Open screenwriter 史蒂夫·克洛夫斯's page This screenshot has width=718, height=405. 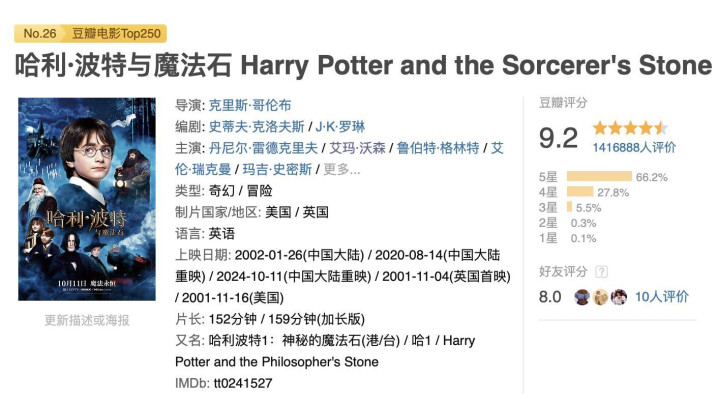pyautogui.click(x=257, y=127)
